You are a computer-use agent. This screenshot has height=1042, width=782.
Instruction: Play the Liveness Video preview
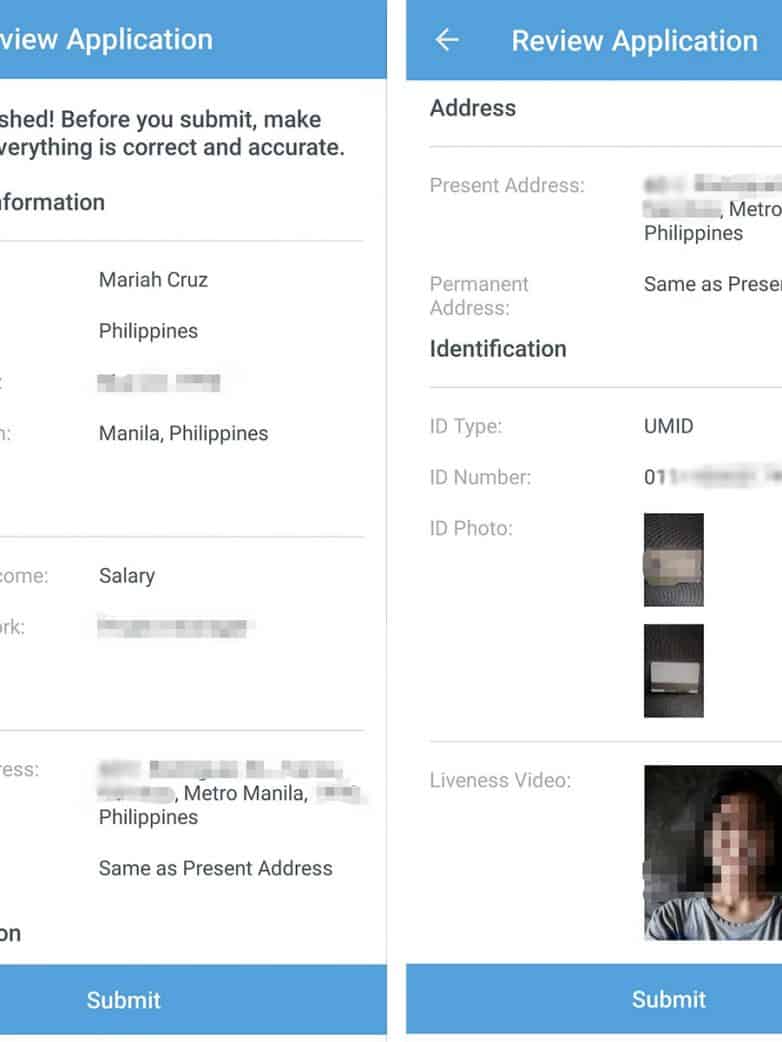click(x=712, y=852)
